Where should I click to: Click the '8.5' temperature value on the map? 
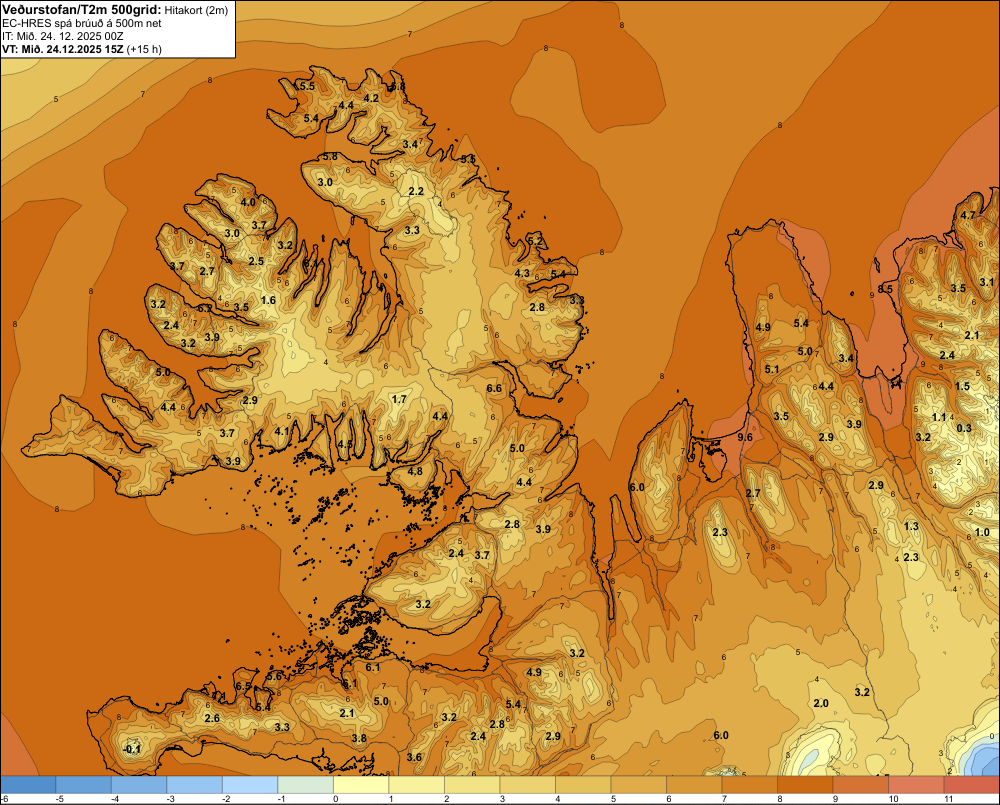click(885, 289)
